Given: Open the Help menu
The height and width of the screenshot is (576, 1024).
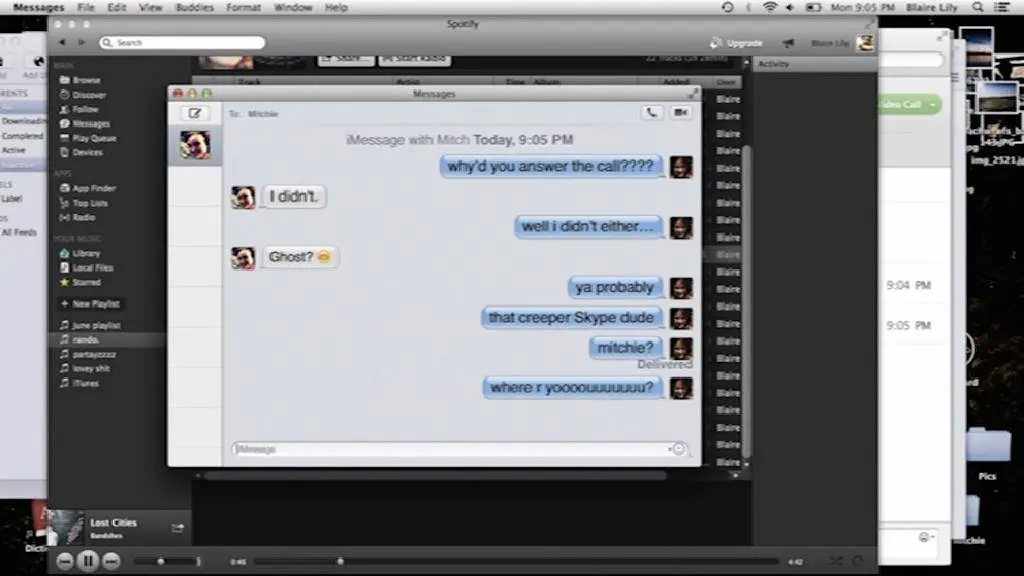Looking at the screenshot, I should point(336,7).
